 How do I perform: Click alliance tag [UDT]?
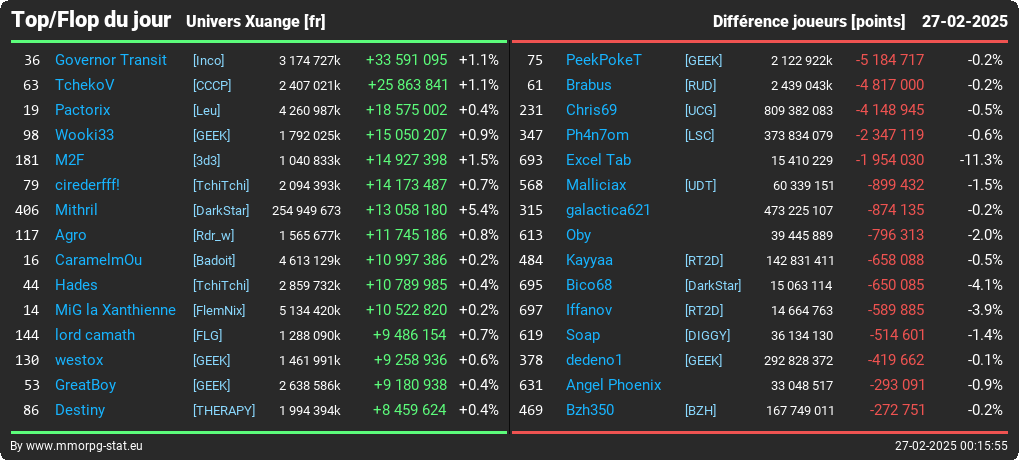(701, 186)
